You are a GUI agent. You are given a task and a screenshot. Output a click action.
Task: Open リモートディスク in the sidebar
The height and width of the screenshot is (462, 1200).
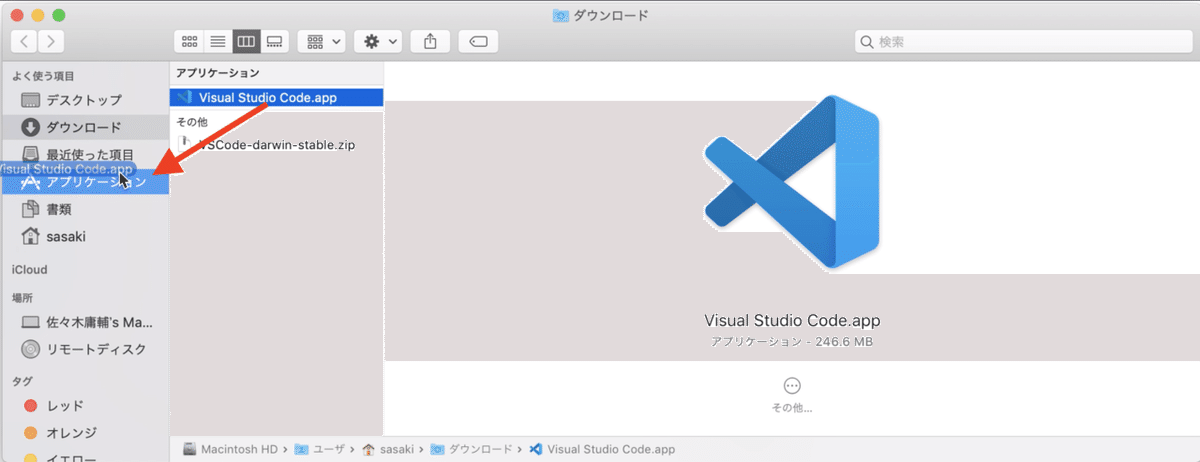(84, 349)
